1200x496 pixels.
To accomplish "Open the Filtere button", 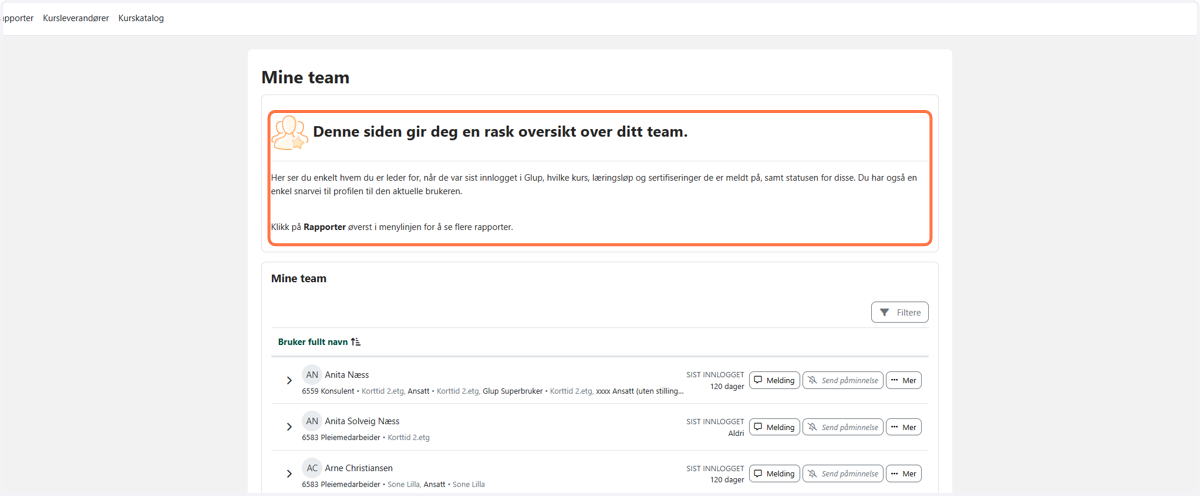I will coord(900,312).
